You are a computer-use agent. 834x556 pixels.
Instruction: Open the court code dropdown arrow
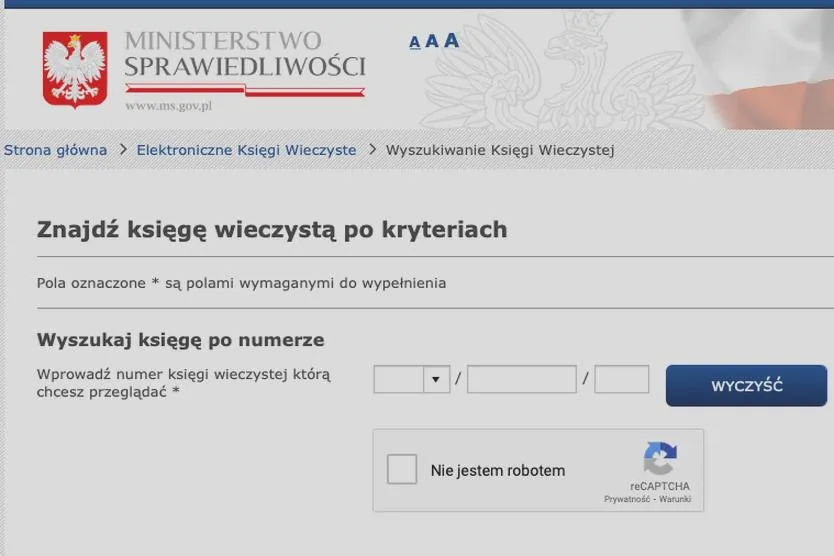coord(436,379)
